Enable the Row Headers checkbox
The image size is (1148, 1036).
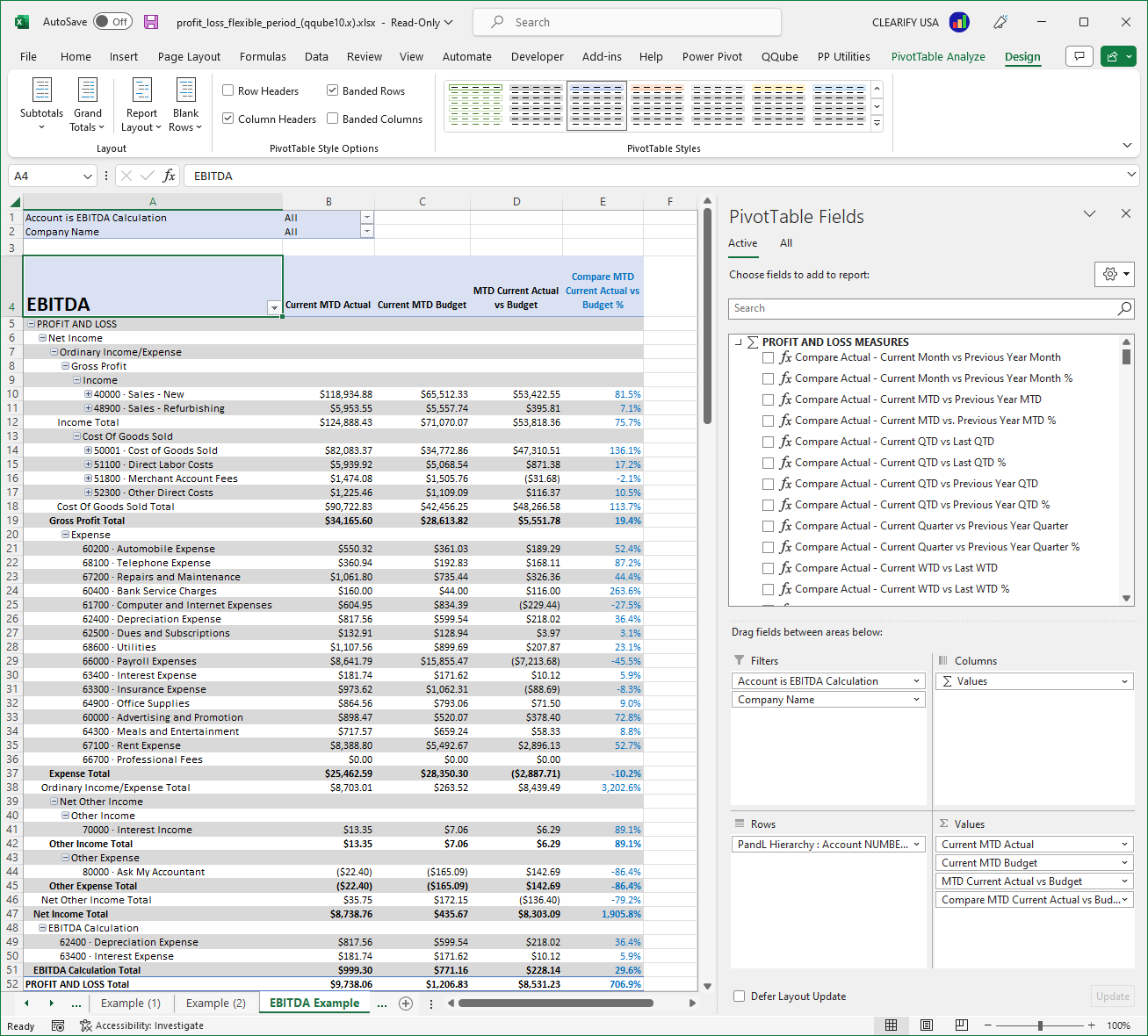[x=227, y=90]
